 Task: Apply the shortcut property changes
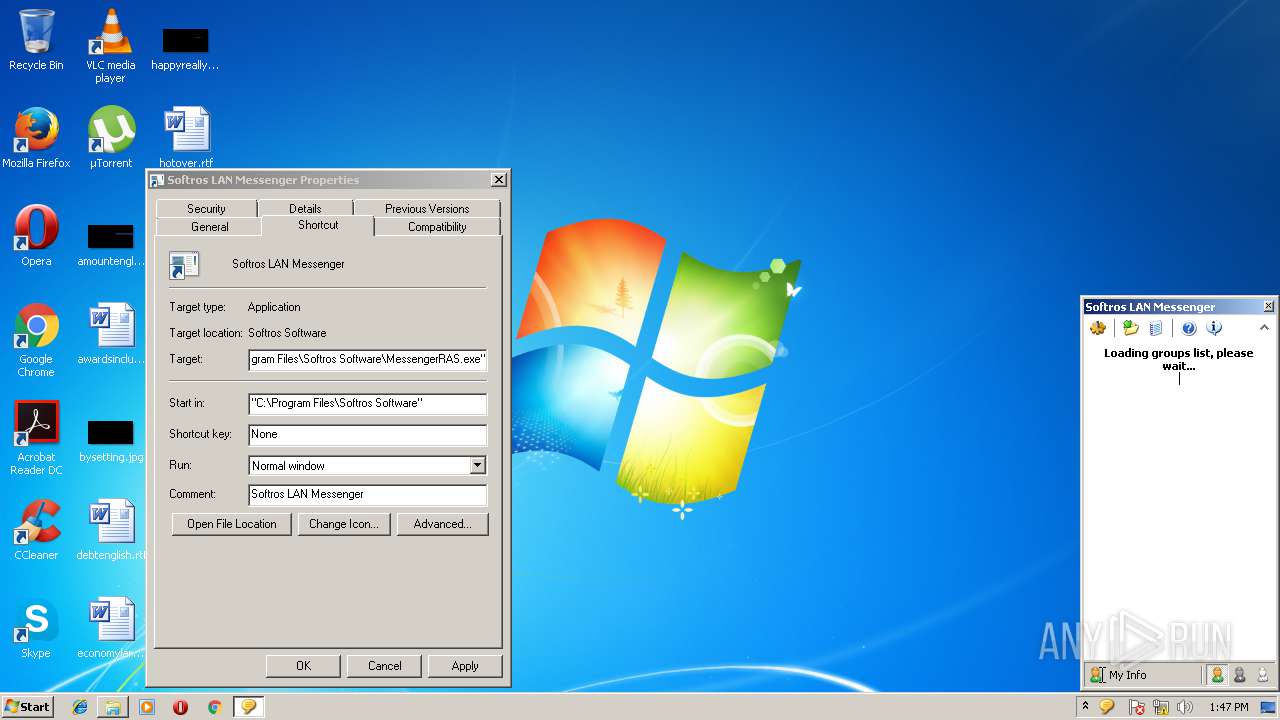tap(465, 666)
